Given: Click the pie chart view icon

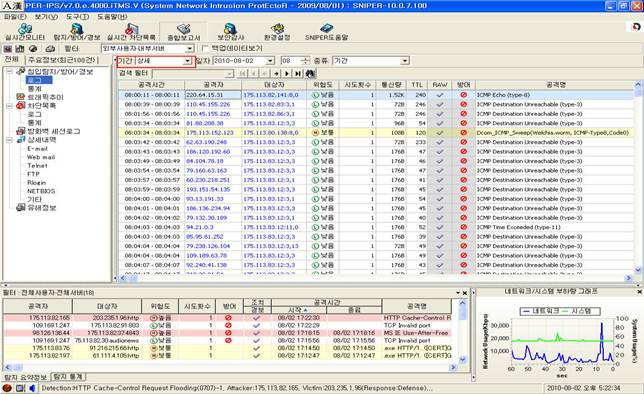Looking at the screenshot, I should (33, 48).
